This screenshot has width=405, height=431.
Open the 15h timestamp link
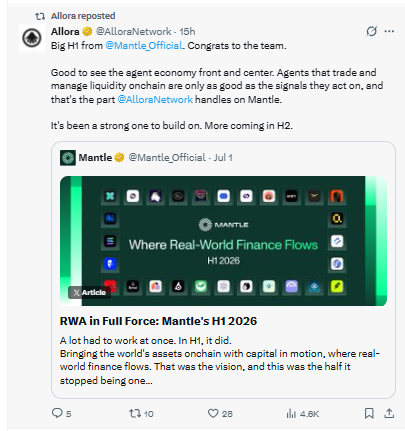187,32
